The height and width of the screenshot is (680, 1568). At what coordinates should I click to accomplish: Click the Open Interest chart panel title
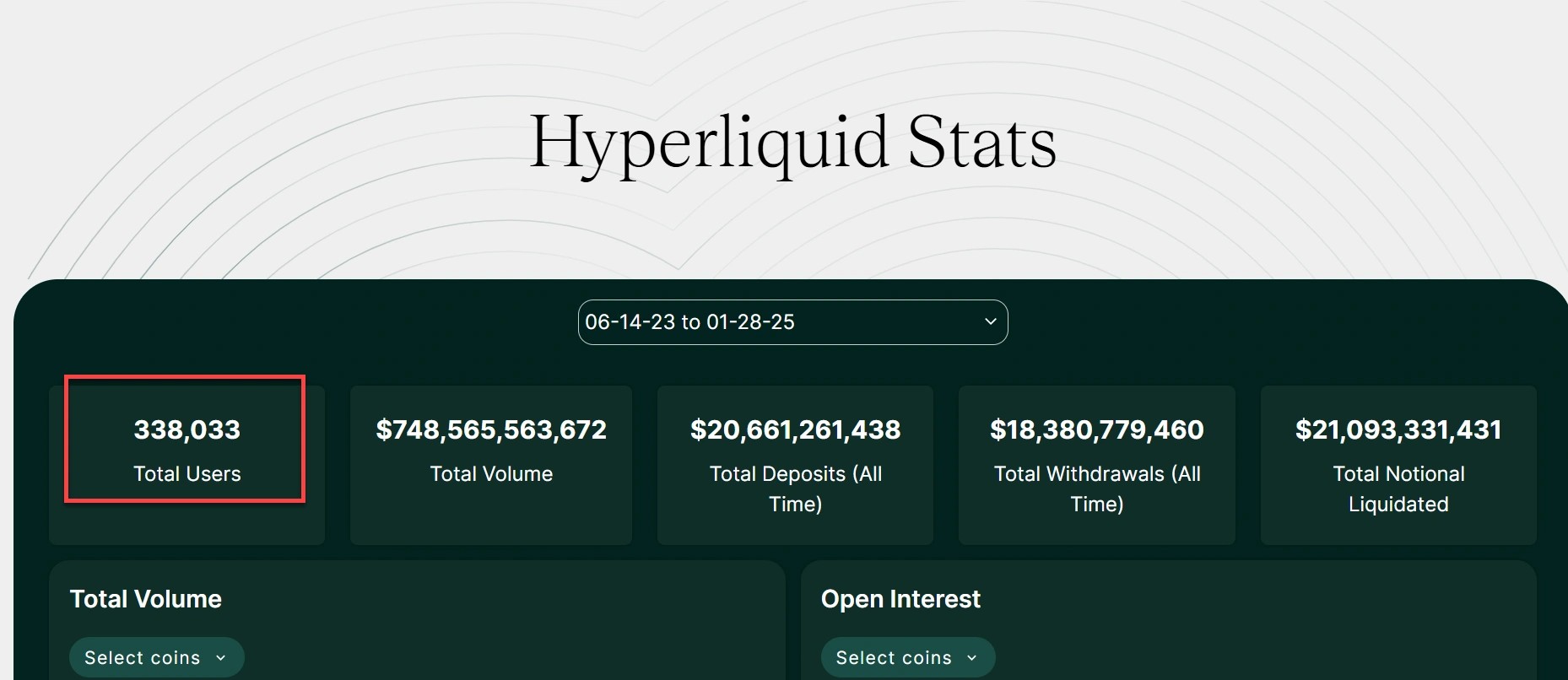click(x=900, y=599)
